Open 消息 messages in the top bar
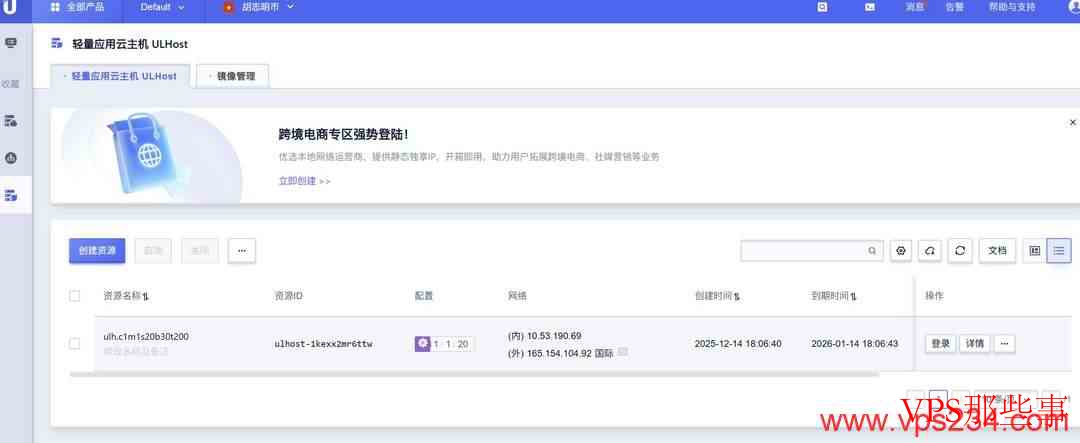 (915, 7)
